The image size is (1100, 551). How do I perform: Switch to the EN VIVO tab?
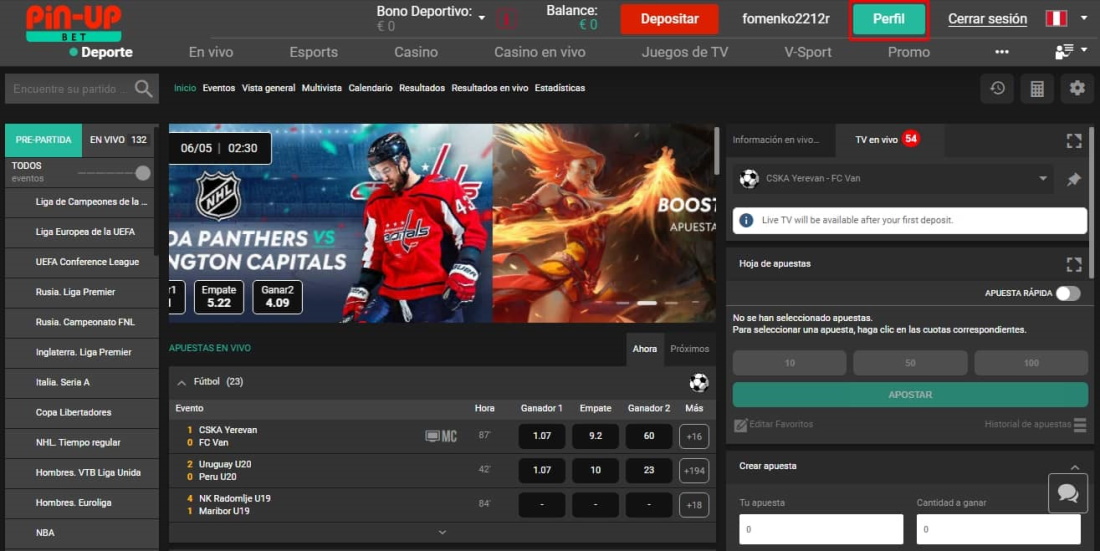(x=118, y=140)
